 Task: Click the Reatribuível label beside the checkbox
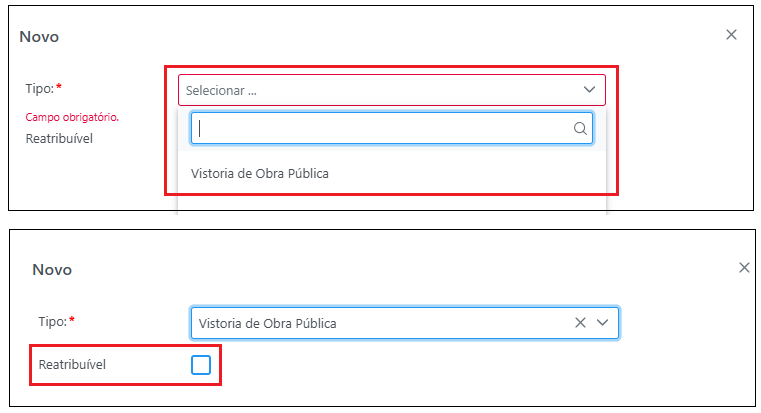[72, 365]
